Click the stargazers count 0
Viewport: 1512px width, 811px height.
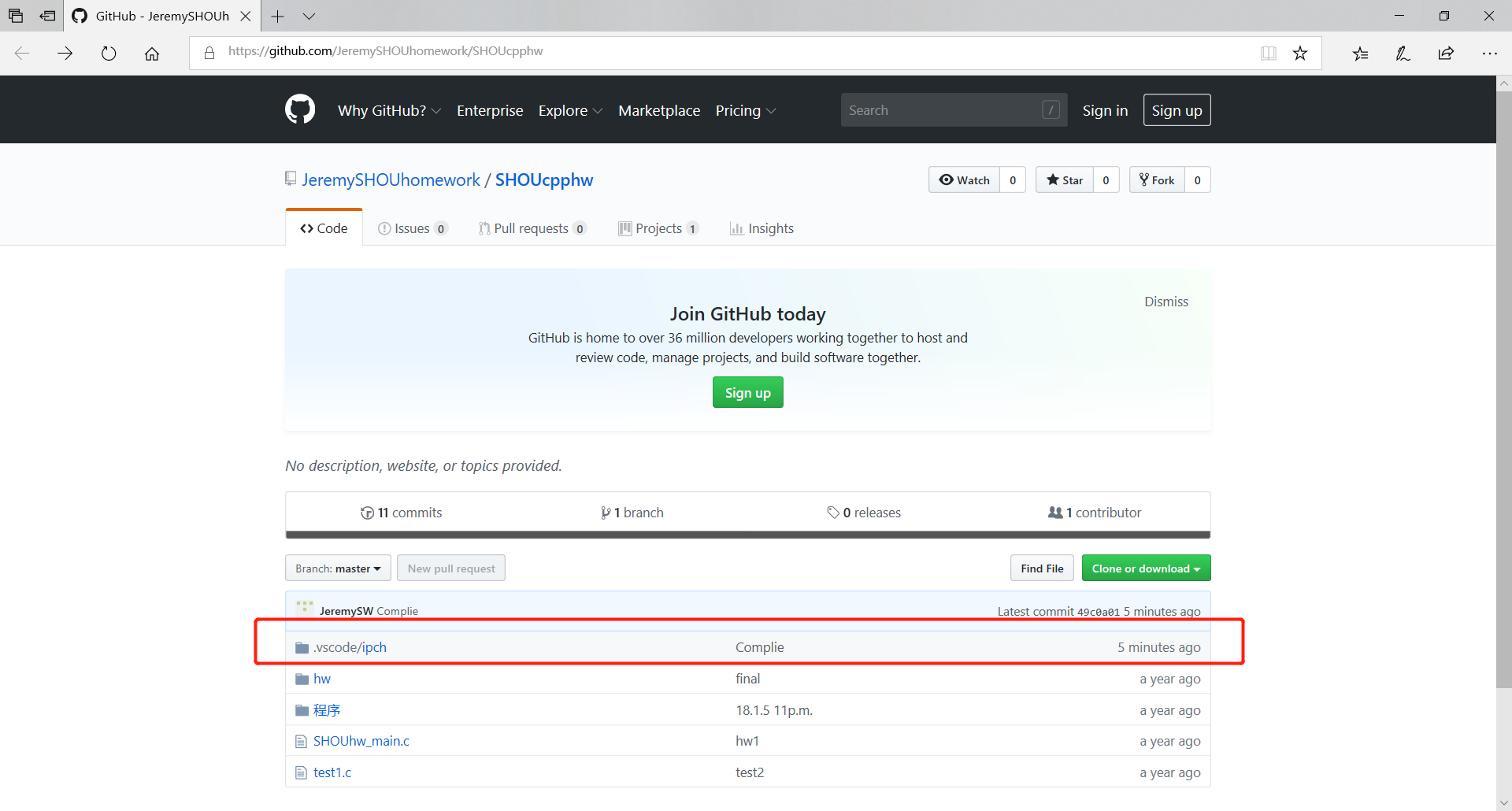coord(1106,180)
